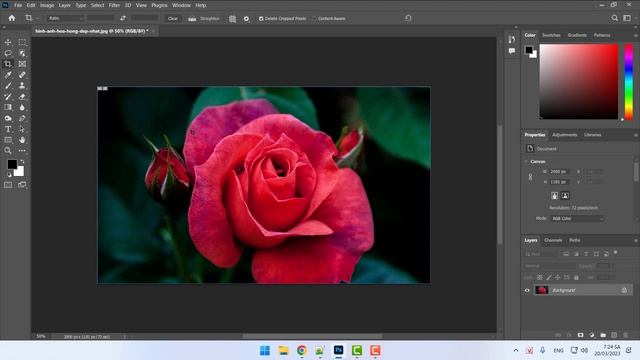Viewport: 640px width, 360px height.
Task: Switch to the Channels tab
Action: (x=553, y=240)
